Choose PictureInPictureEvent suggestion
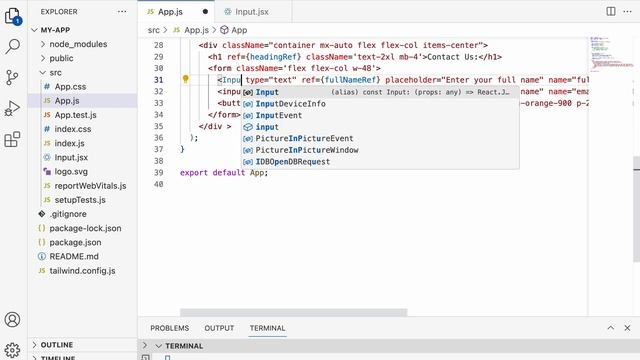The height and width of the screenshot is (360, 640). tap(380, 138)
